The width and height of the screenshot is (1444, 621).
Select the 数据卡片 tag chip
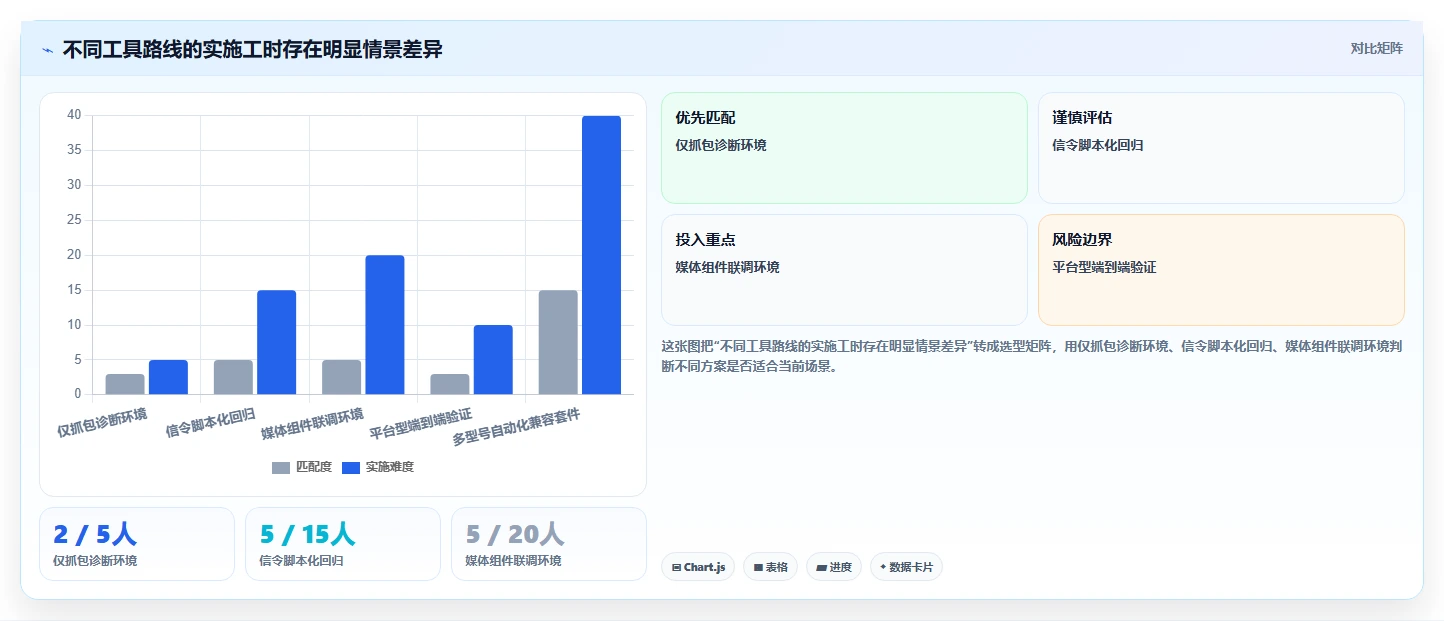[x=906, y=567]
